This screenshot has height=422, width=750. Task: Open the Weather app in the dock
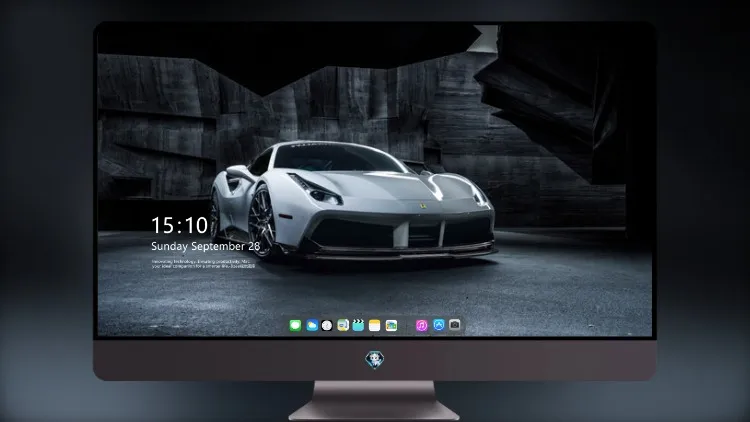(x=311, y=325)
